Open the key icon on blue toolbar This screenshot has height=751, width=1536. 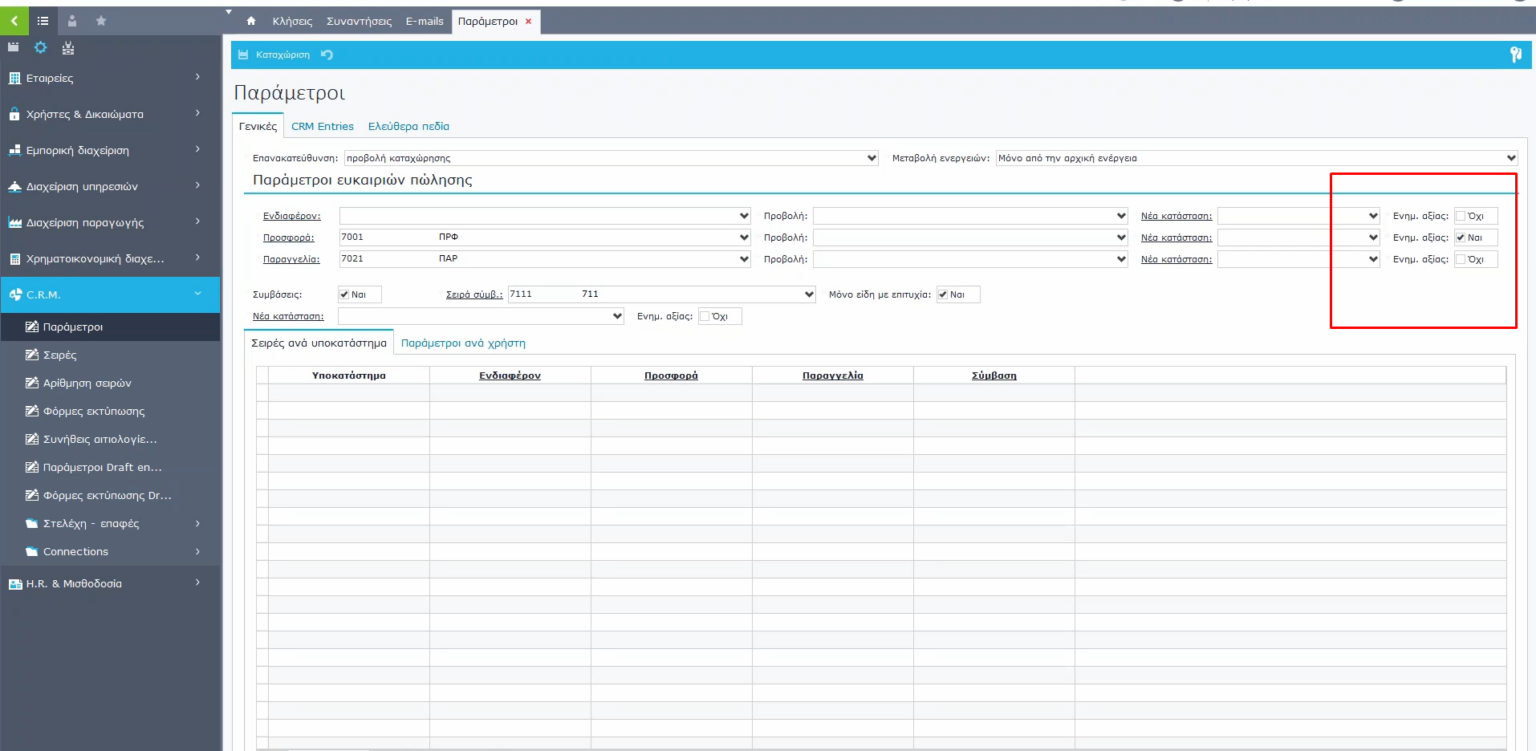coord(1515,55)
